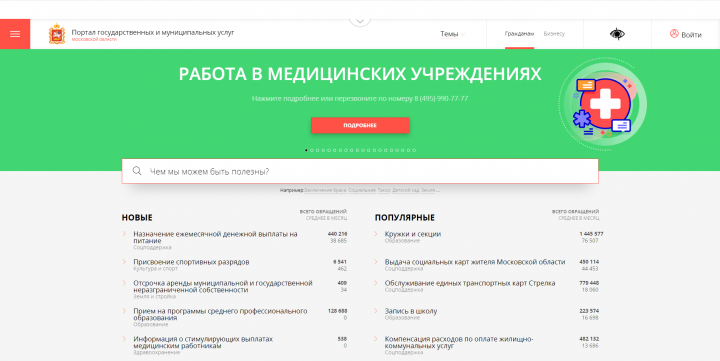Click the Образование tag under Запись в школу
720x361 pixels.
pos(402,318)
